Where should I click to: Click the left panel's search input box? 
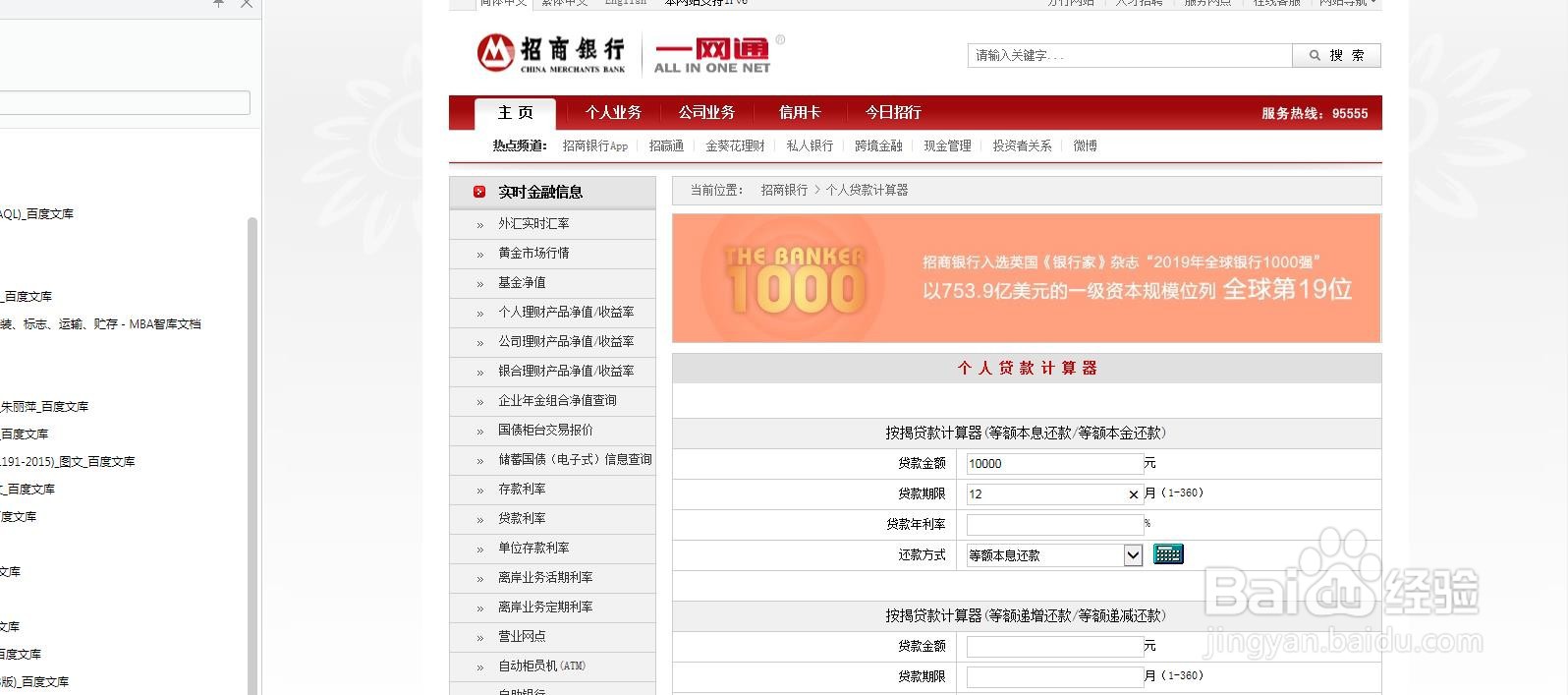pyautogui.click(x=123, y=103)
